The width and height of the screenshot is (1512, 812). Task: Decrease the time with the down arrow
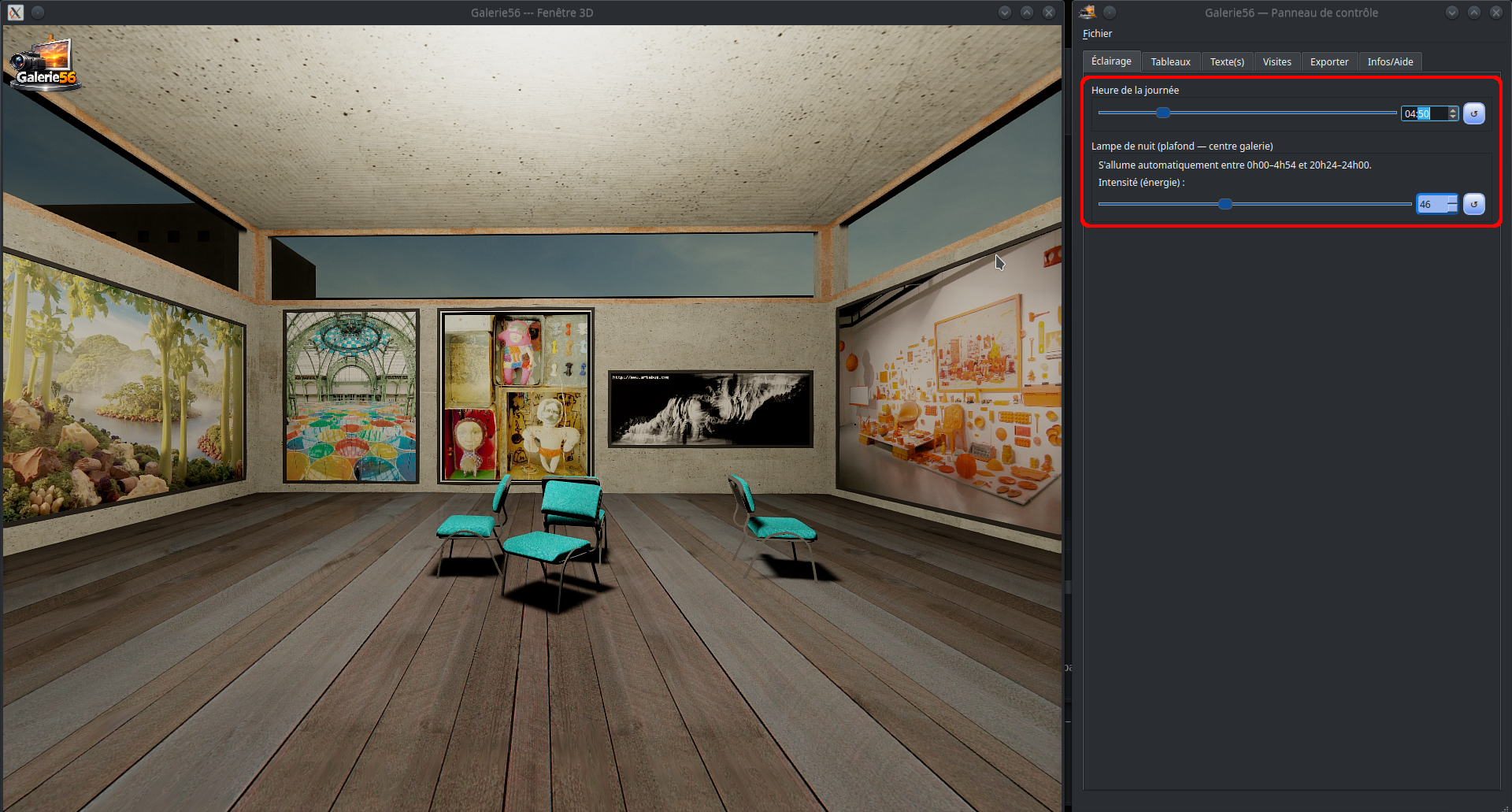click(x=1453, y=117)
